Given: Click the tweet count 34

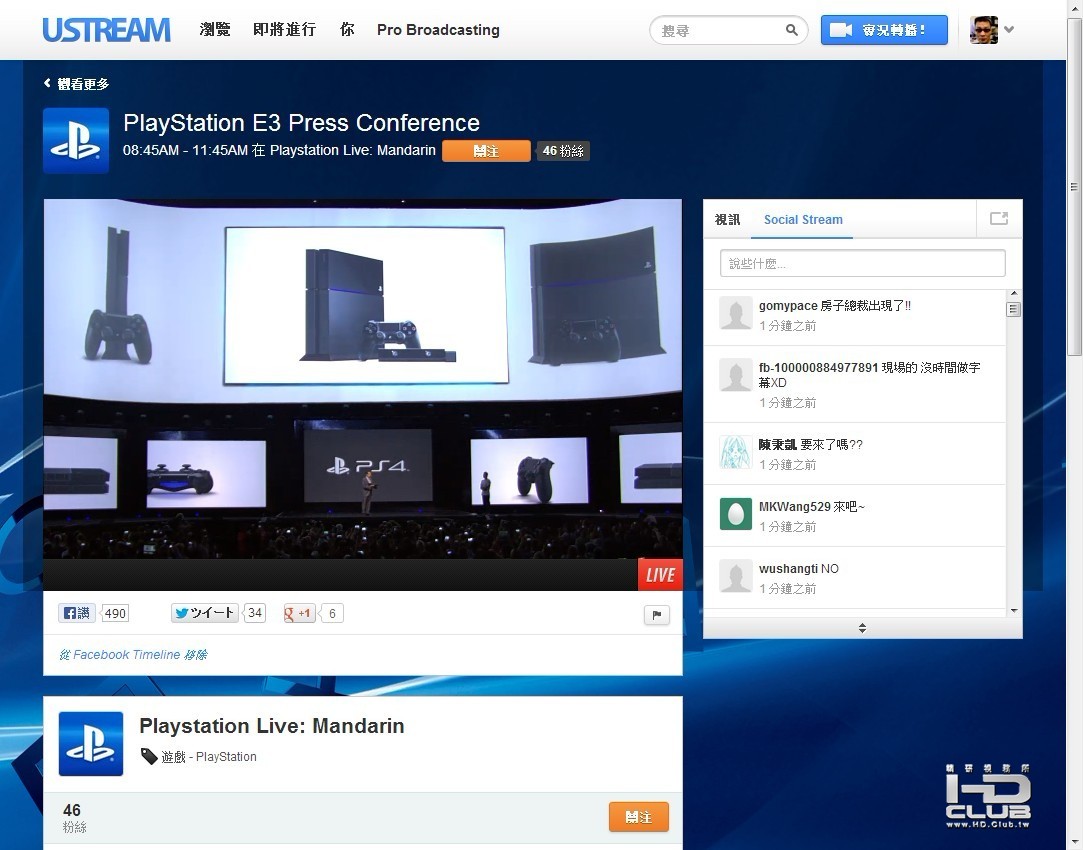Looking at the screenshot, I should 255,612.
